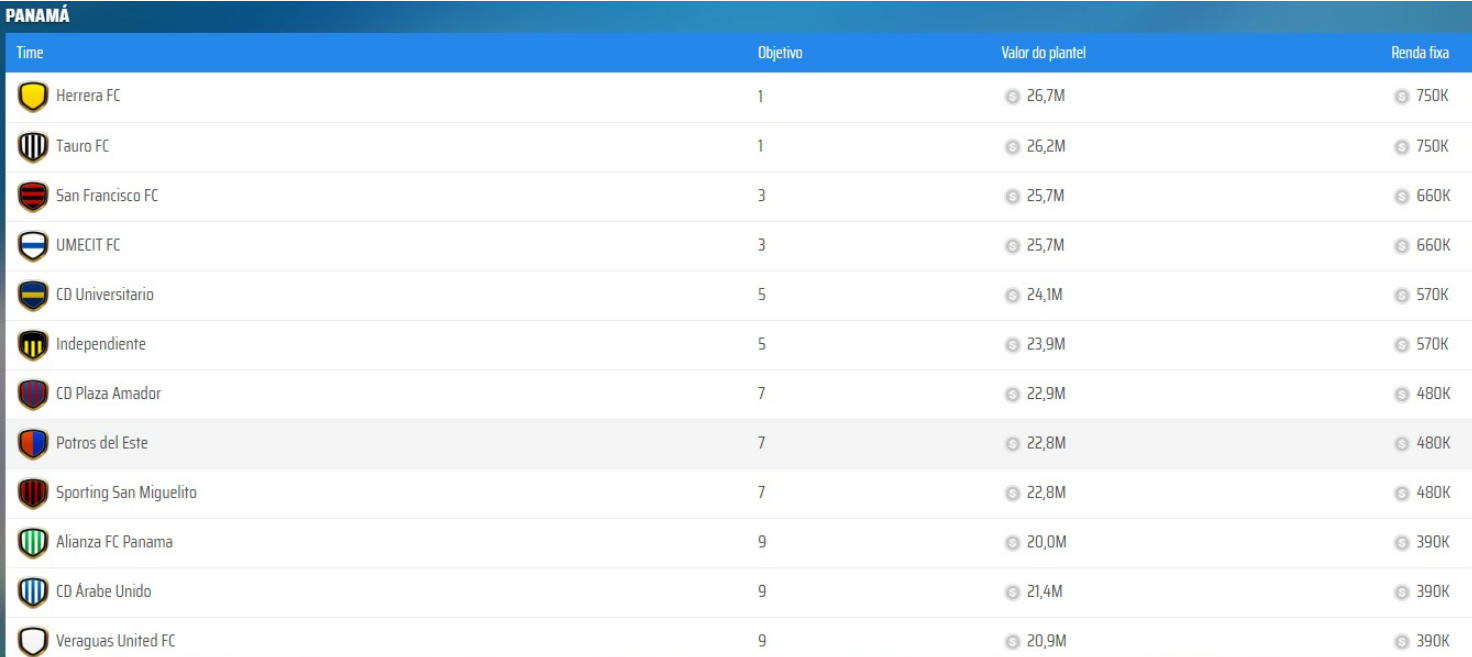The image size is (1472, 657).
Task: Click the San Francisco FC red-black badge
Action: coord(33,196)
